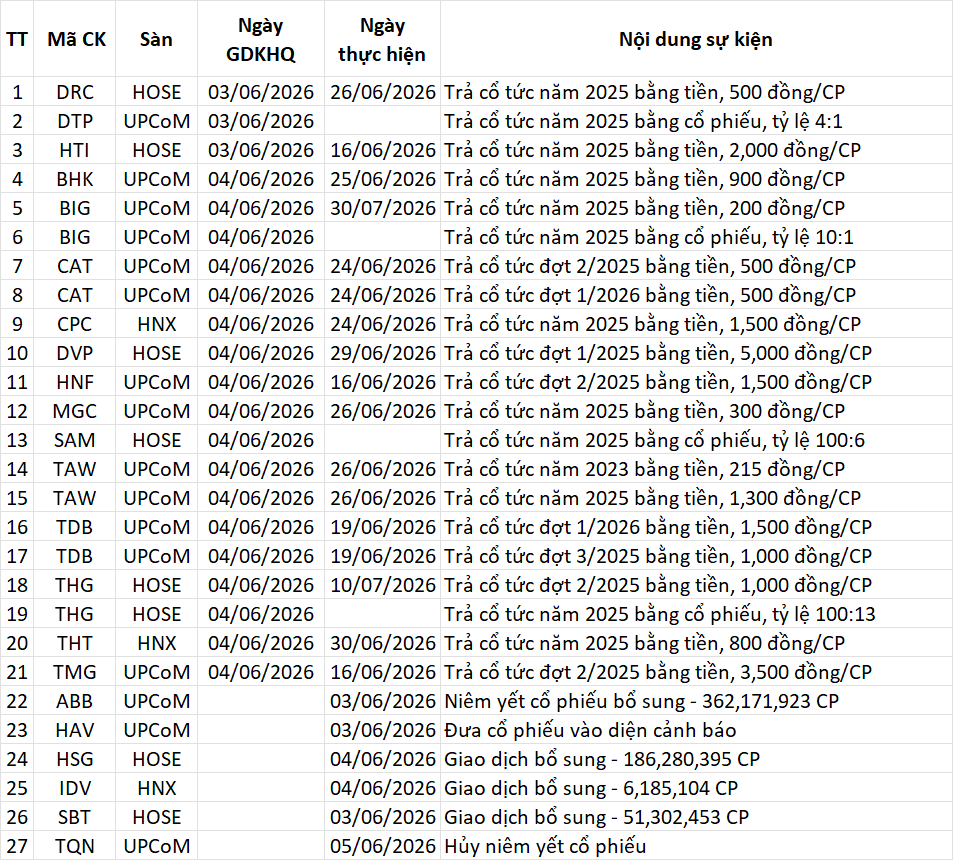
Task: Select the TMG stock code cell
Action: pos(75,672)
